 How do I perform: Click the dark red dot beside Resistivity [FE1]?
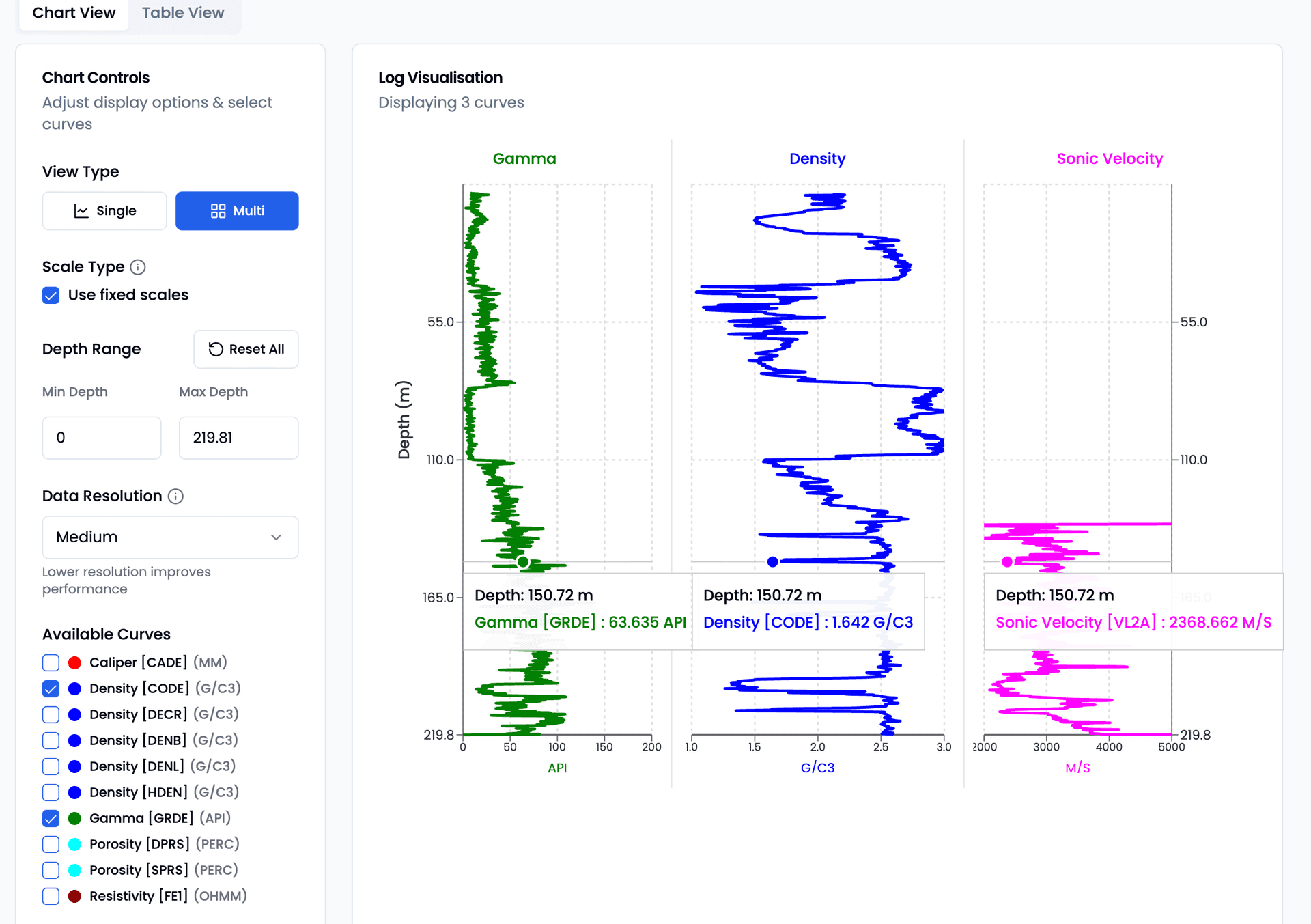tap(74, 895)
